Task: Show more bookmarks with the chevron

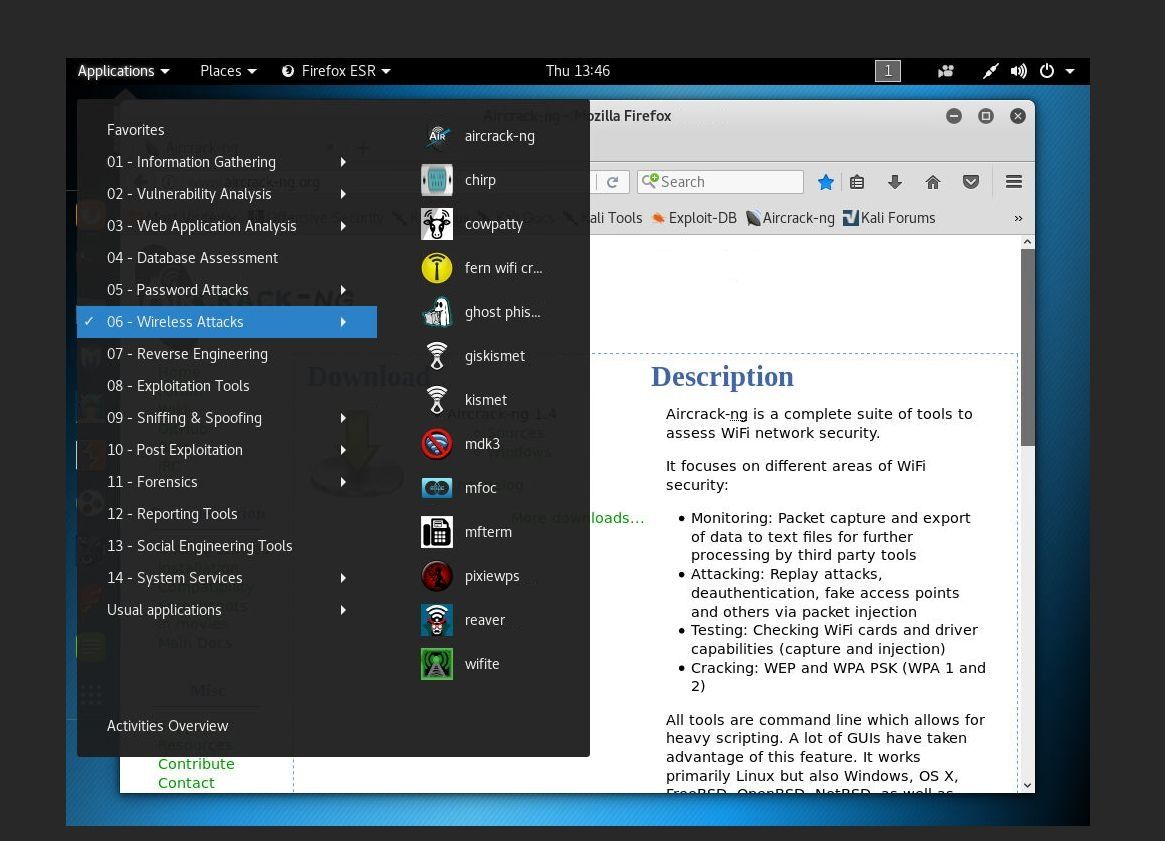Action: (x=1018, y=218)
